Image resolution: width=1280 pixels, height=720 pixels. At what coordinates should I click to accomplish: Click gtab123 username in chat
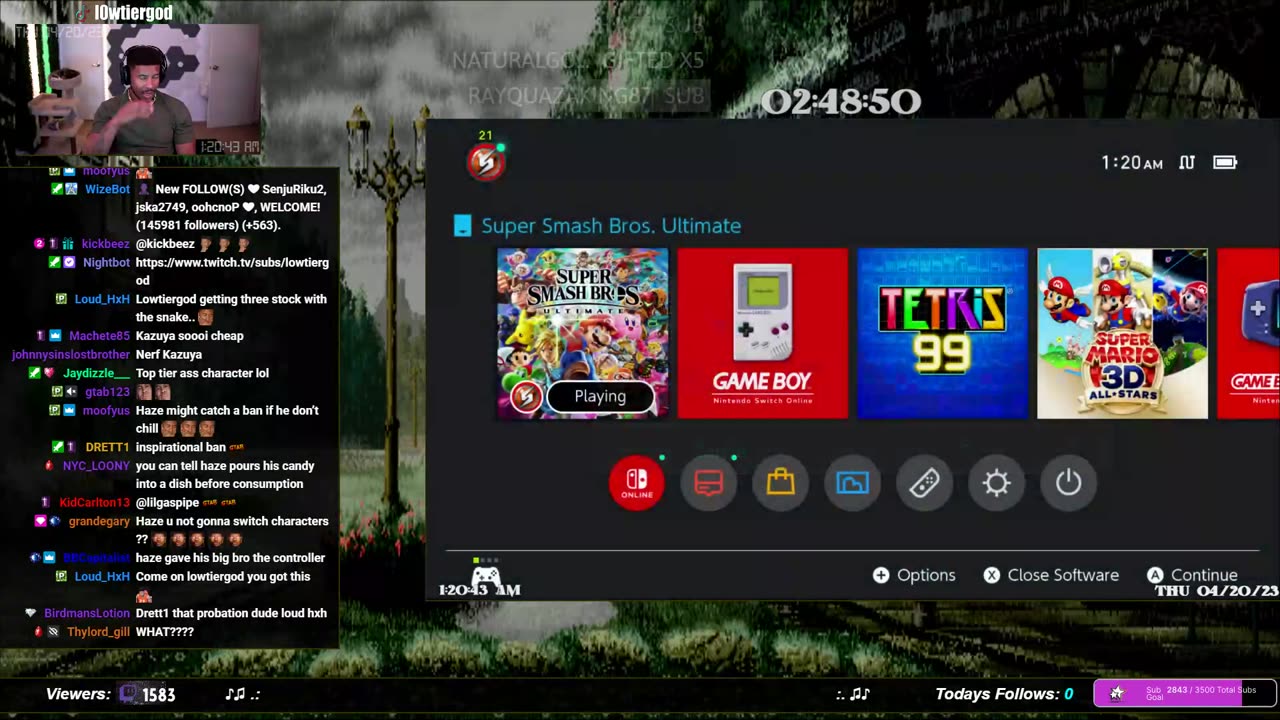tap(107, 392)
